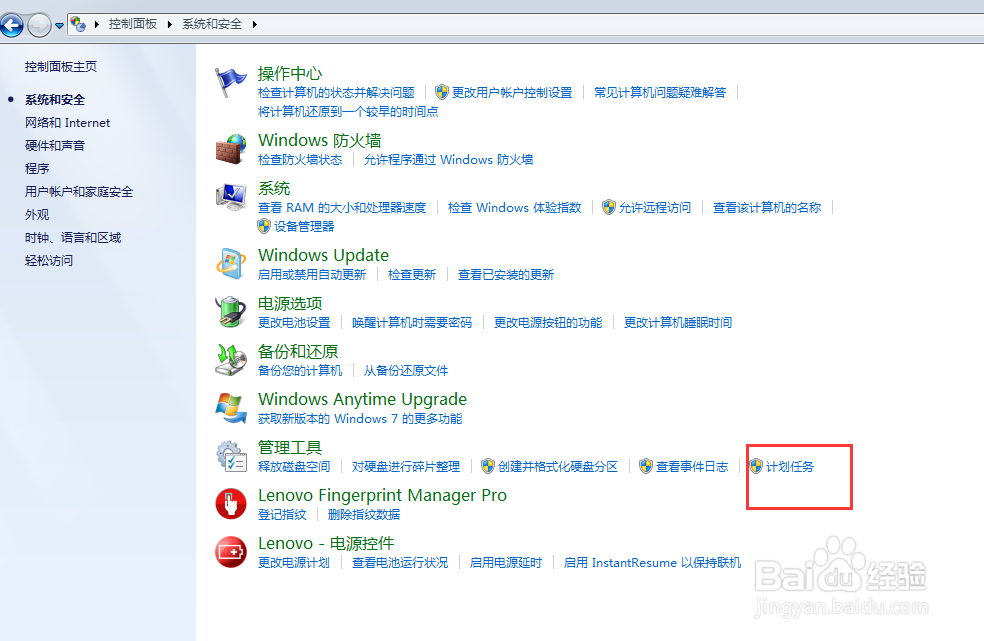The width and height of the screenshot is (984, 641).
Task: Select 控制面板 in the address breadcrumb
Action: 132,24
